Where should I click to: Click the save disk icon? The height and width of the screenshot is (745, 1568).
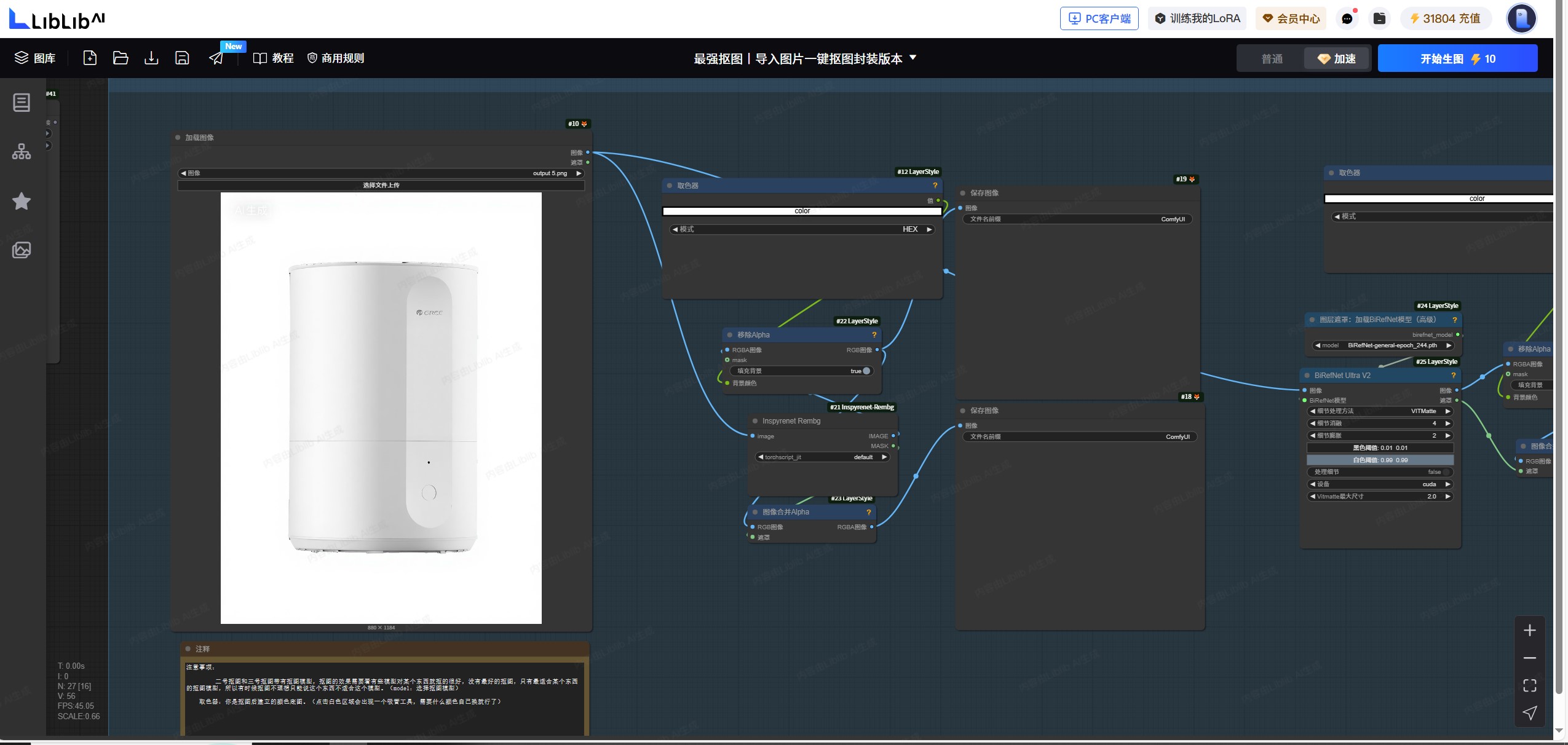pos(182,58)
